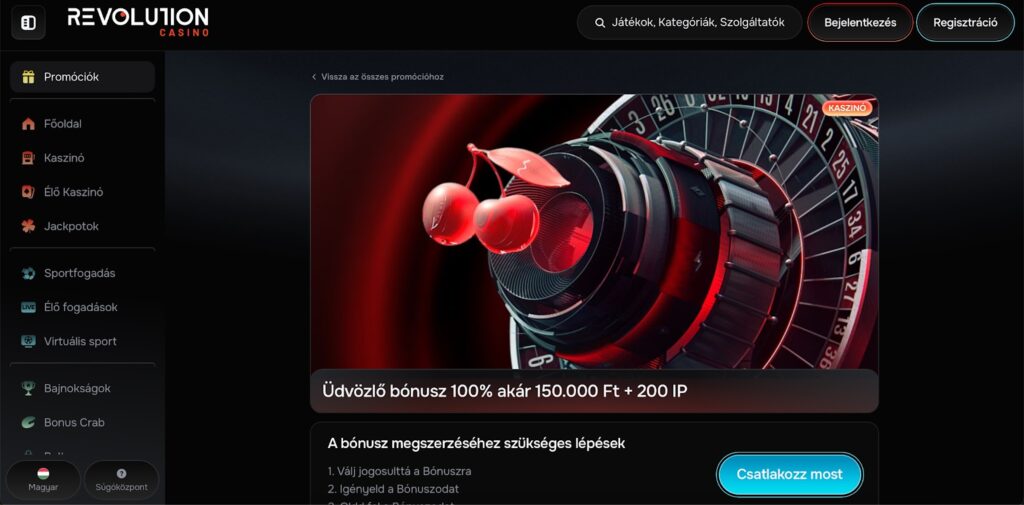Click the LIVE icon for Élő fogadások

tap(28, 307)
